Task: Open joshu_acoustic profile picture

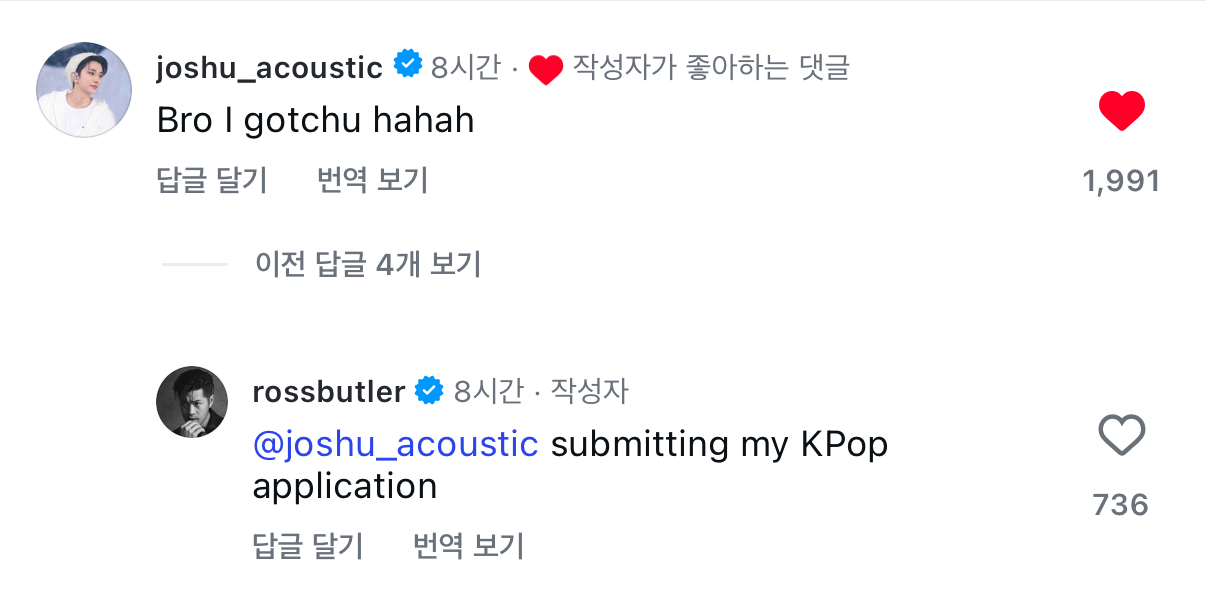Action: [84, 90]
